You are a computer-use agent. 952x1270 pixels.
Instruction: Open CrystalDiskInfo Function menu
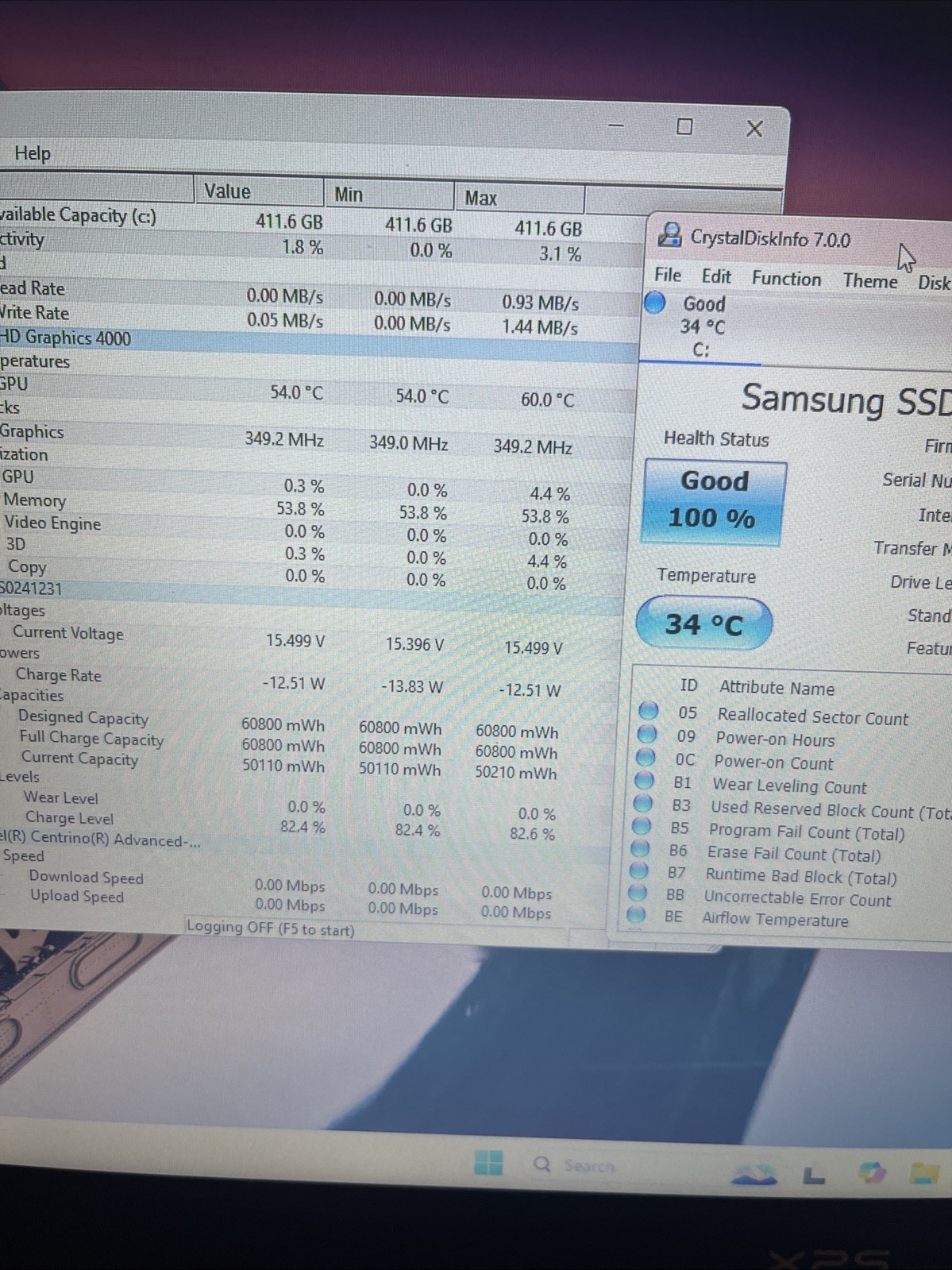(x=786, y=279)
